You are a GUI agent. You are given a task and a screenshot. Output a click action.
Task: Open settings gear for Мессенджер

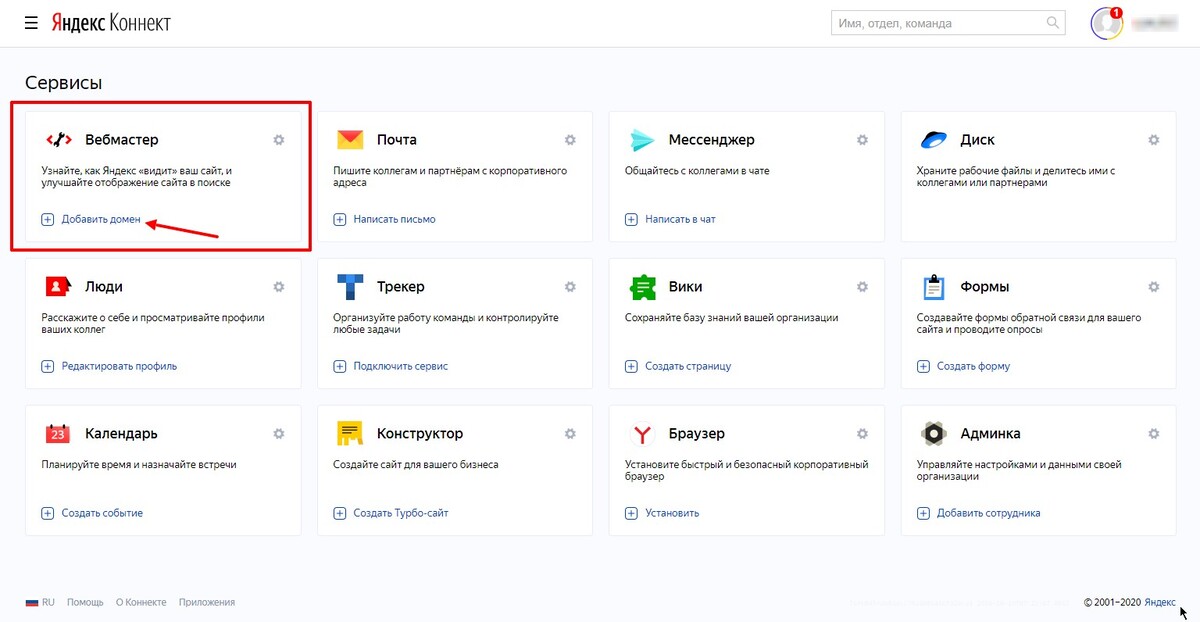[862, 140]
